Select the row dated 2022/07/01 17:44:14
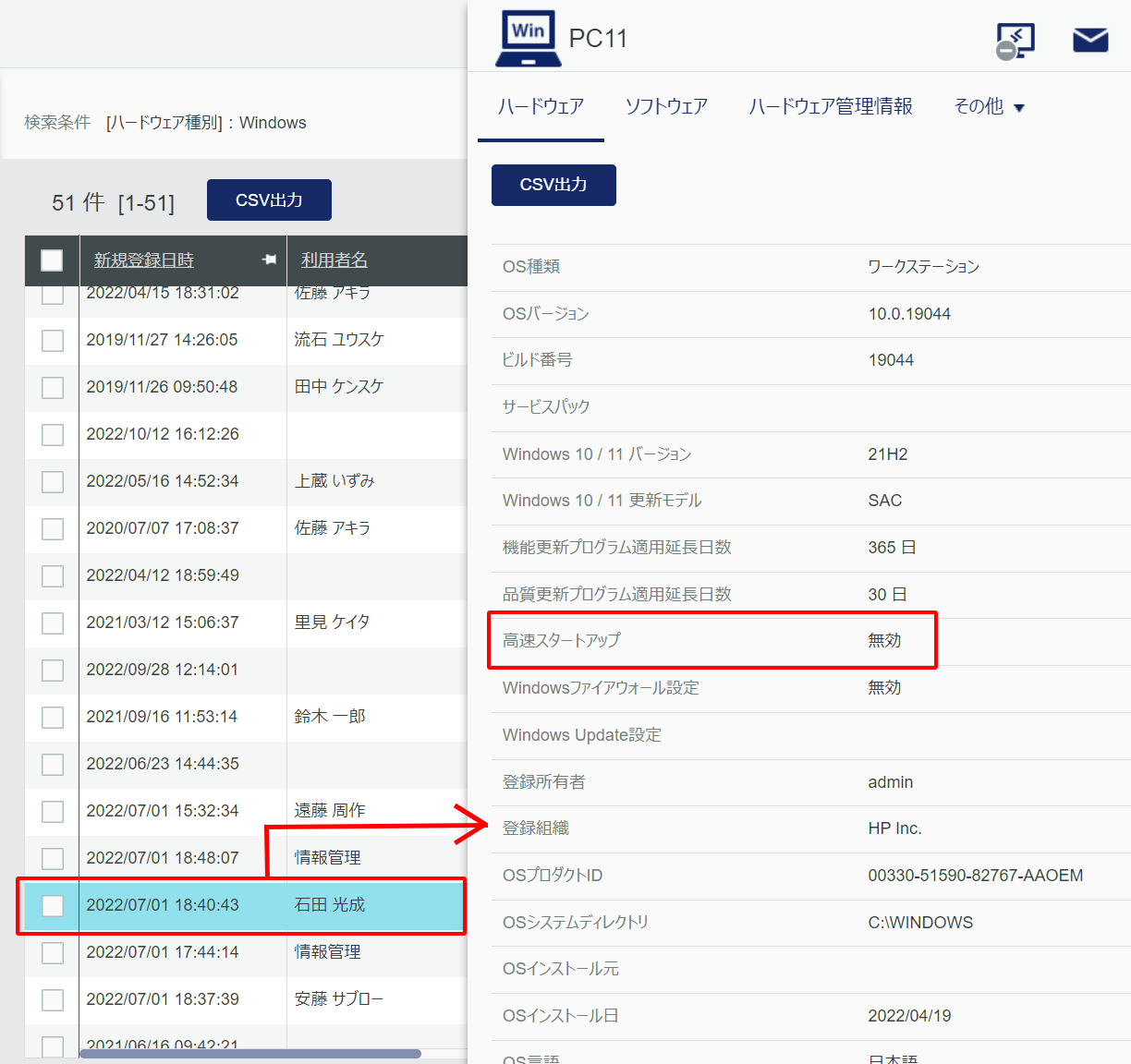1131x1064 pixels. coord(245,952)
